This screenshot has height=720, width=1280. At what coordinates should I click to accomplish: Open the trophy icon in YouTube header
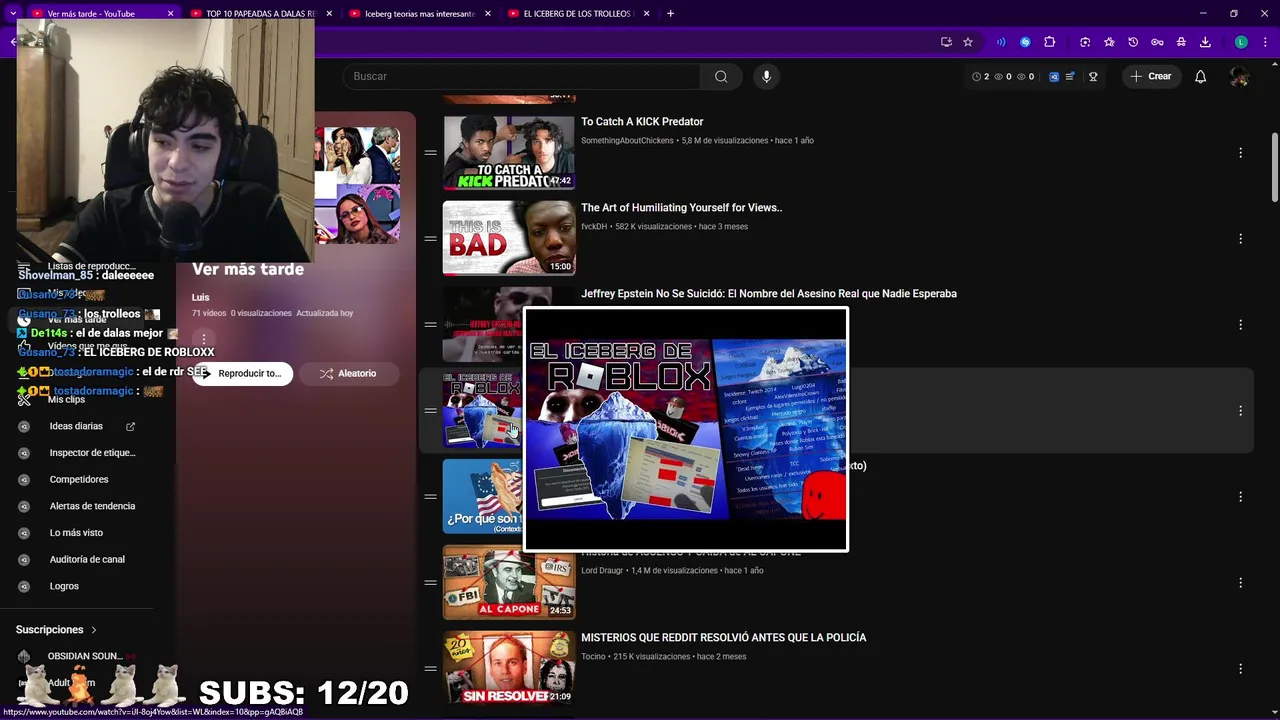click(1093, 76)
